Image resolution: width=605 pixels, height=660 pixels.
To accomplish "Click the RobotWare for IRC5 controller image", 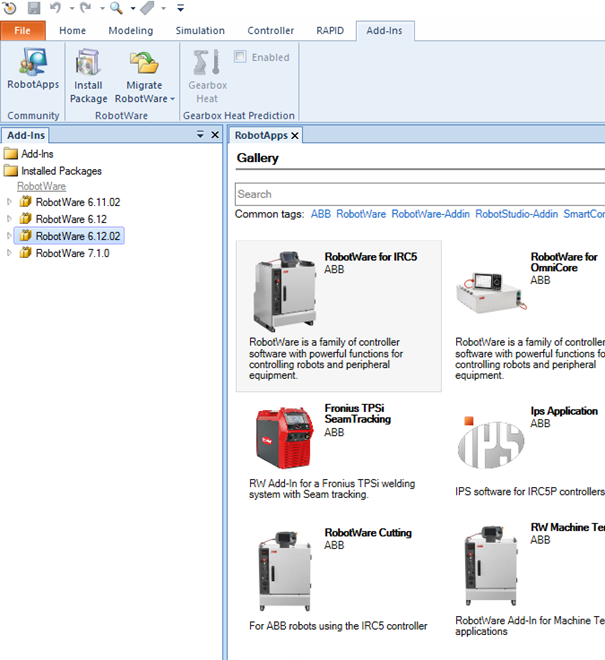I will (285, 291).
